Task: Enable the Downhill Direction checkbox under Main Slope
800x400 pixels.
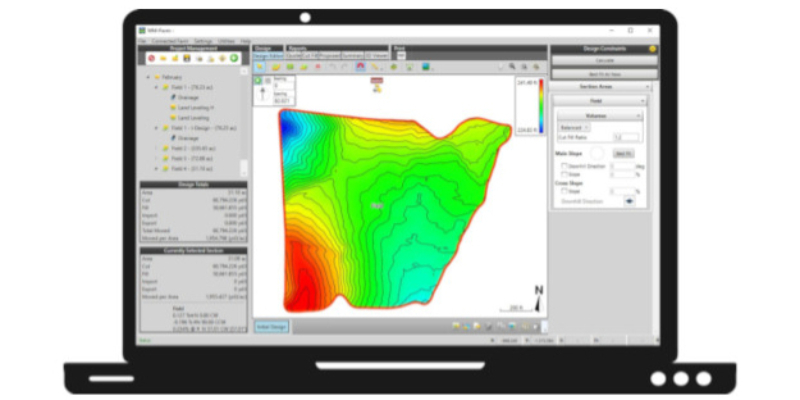Action: 564,166
